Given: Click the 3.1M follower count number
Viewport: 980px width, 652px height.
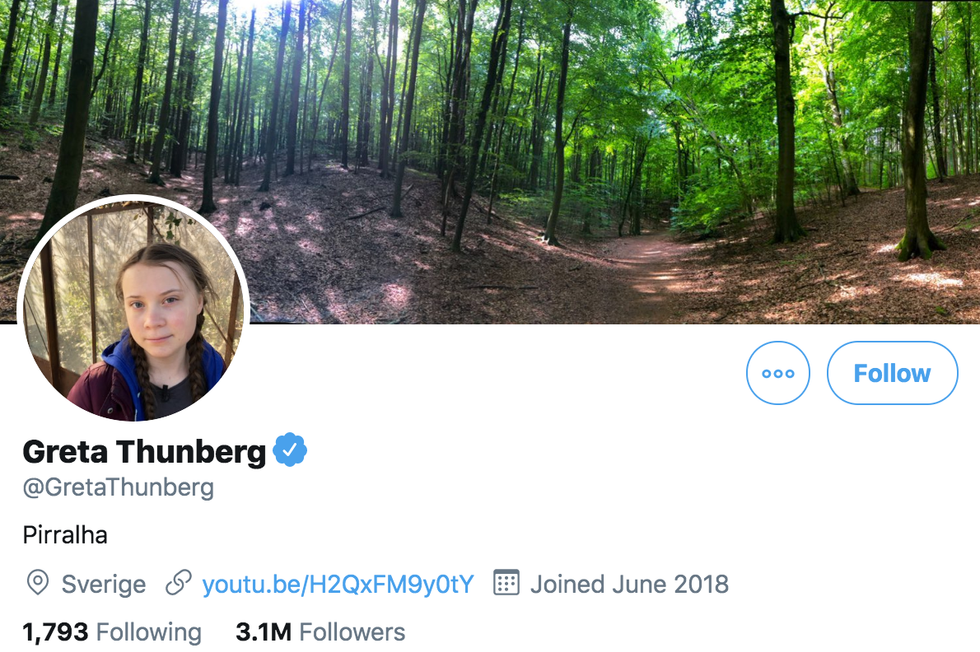Looking at the screenshot, I should pyautogui.click(x=263, y=632).
